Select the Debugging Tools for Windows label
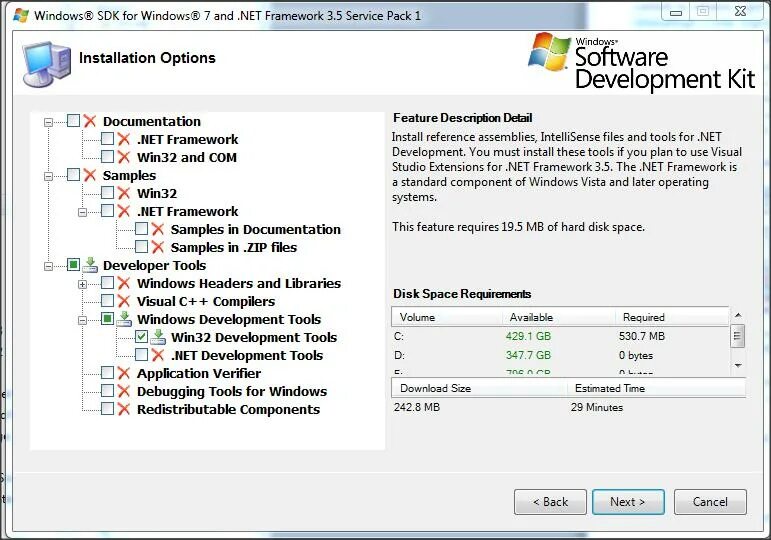771x540 pixels. click(232, 391)
